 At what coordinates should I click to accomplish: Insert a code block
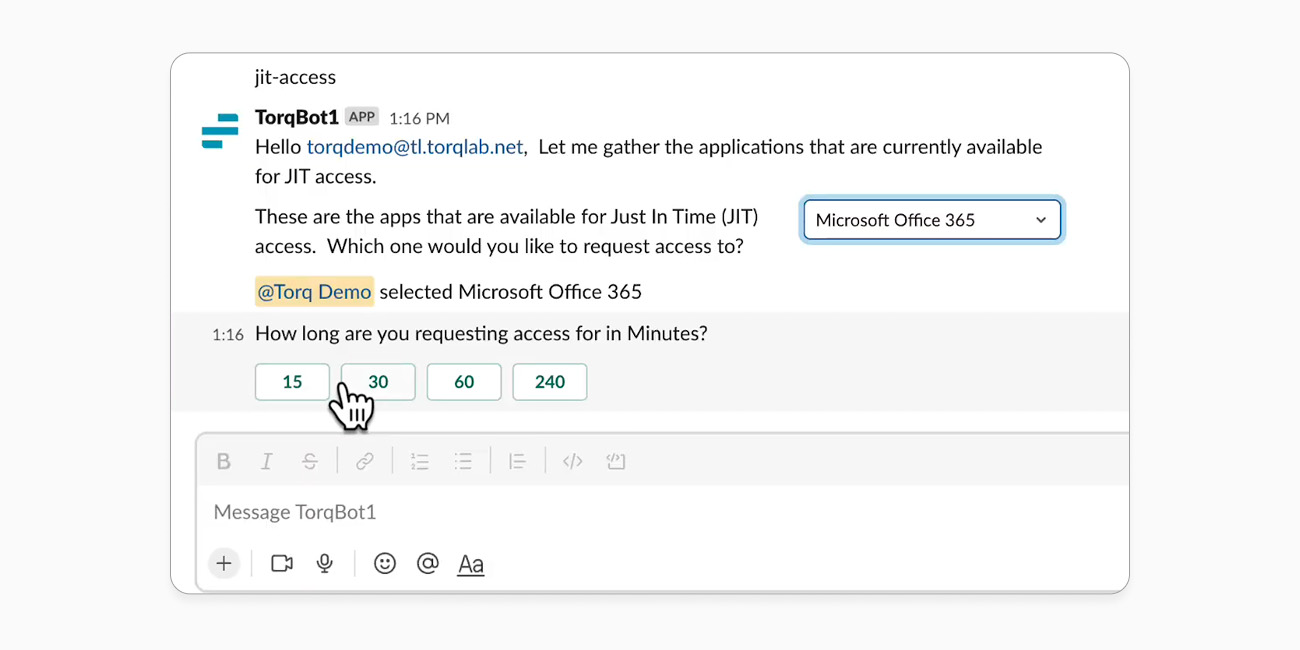tap(616, 461)
